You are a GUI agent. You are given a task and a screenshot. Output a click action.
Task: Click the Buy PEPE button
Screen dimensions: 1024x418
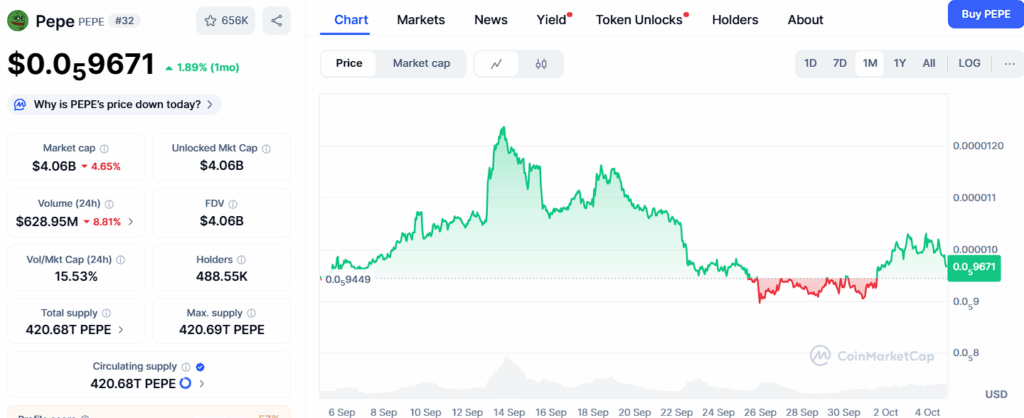(984, 15)
